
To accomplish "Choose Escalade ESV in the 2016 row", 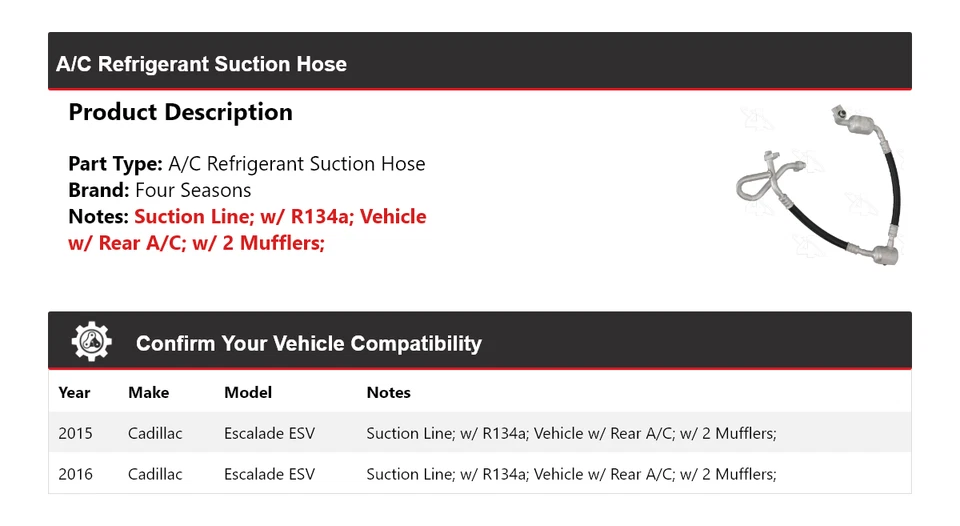I will [x=269, y=474].
